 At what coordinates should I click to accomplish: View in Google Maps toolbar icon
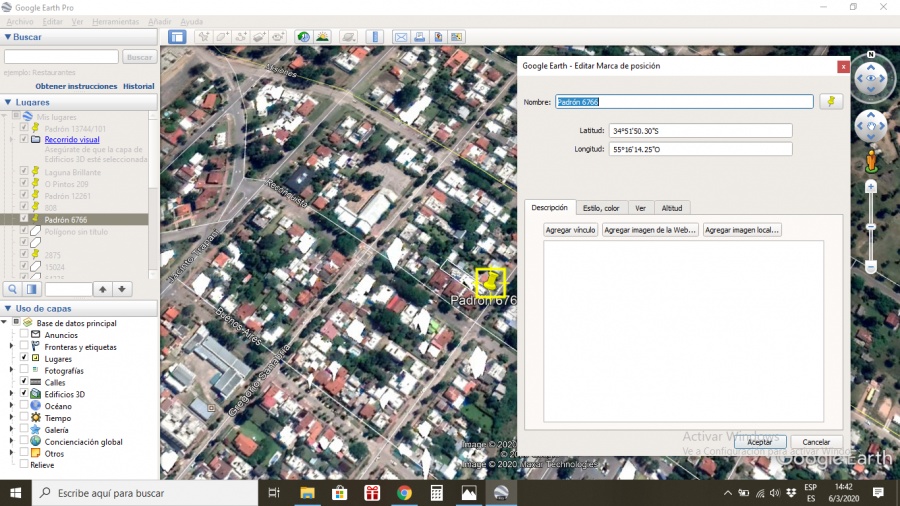point(456,37)
